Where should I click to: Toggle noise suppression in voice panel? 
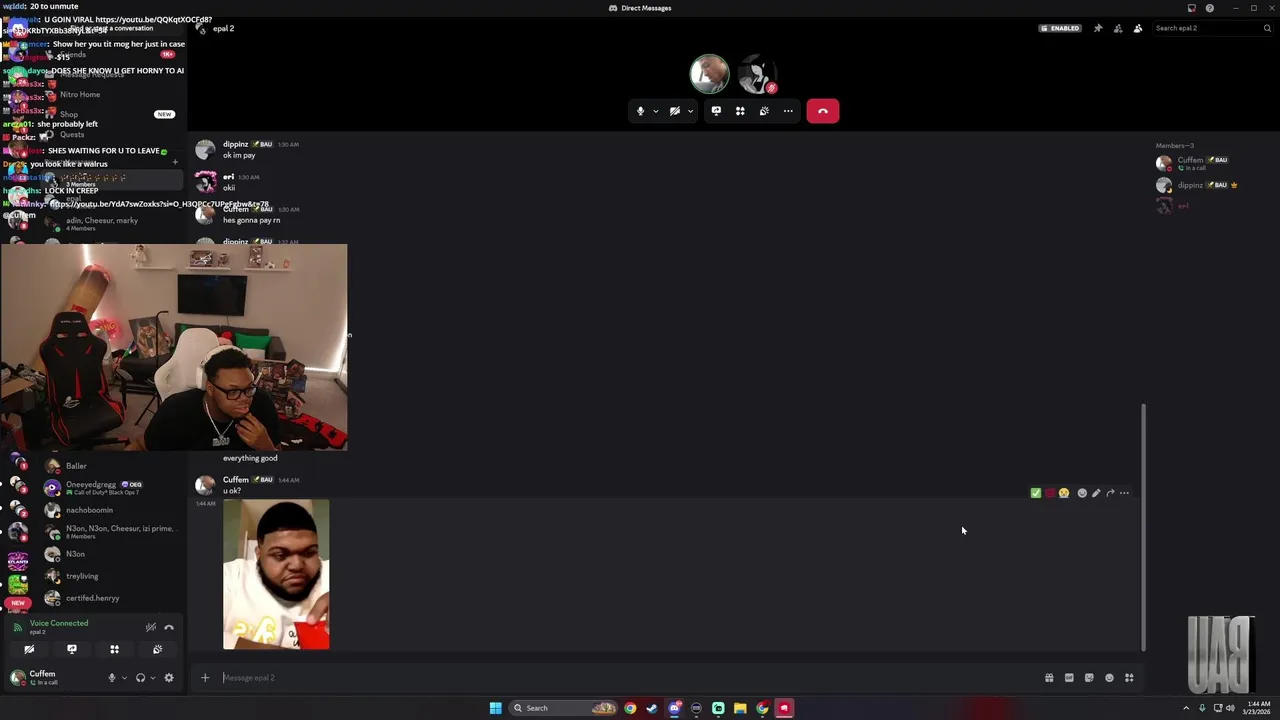click(x=151, y=627)
